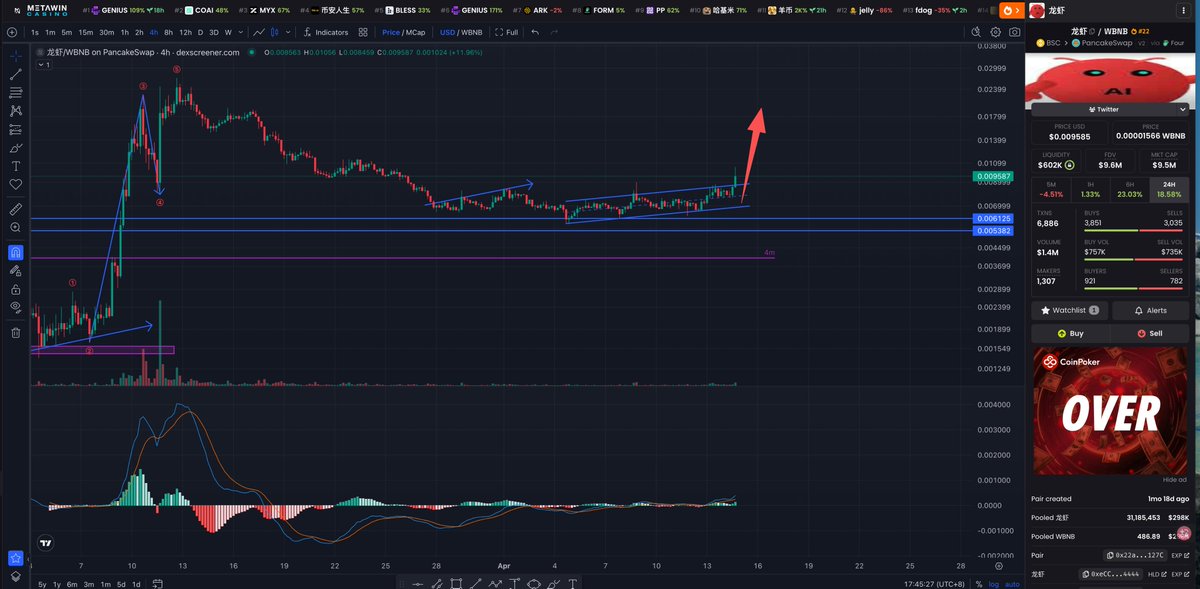Image resolution: width=1200 pixels, height=589 pixels.
Task: Click the red Sell button
Action: click(1150, 333)
